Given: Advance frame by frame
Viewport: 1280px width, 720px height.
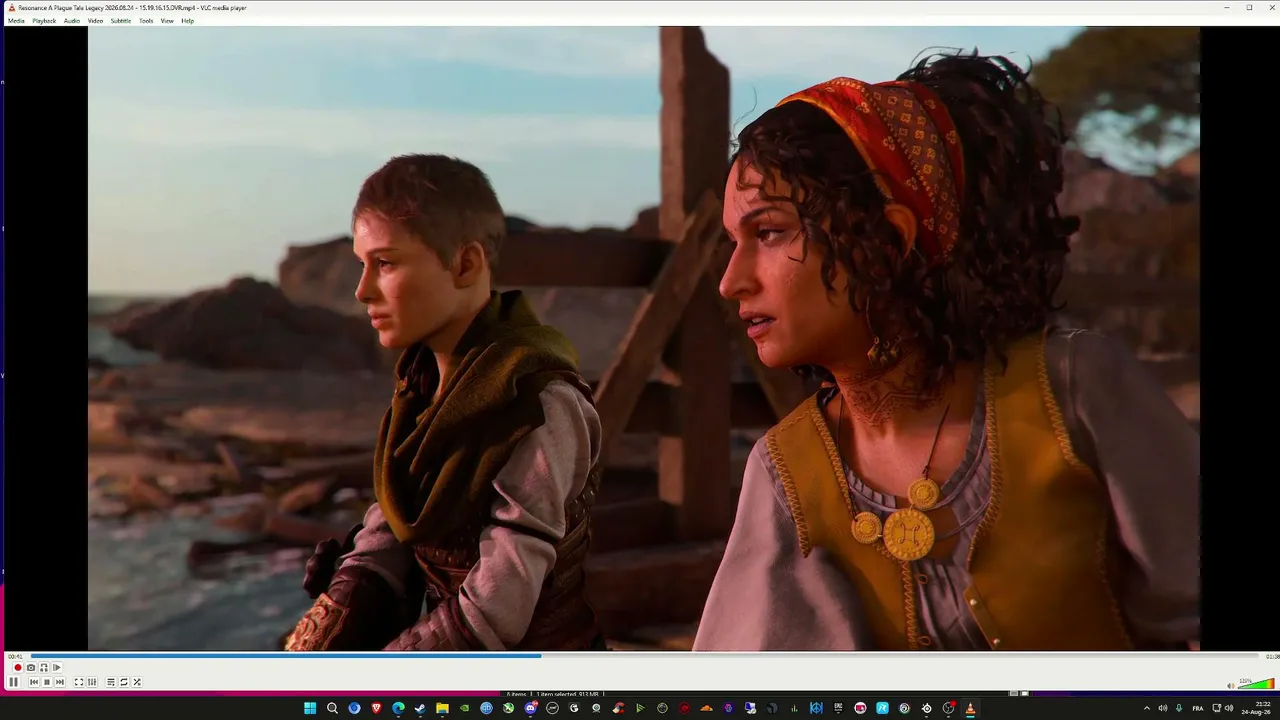Looking at the screenshot, I should click(57, 667).
